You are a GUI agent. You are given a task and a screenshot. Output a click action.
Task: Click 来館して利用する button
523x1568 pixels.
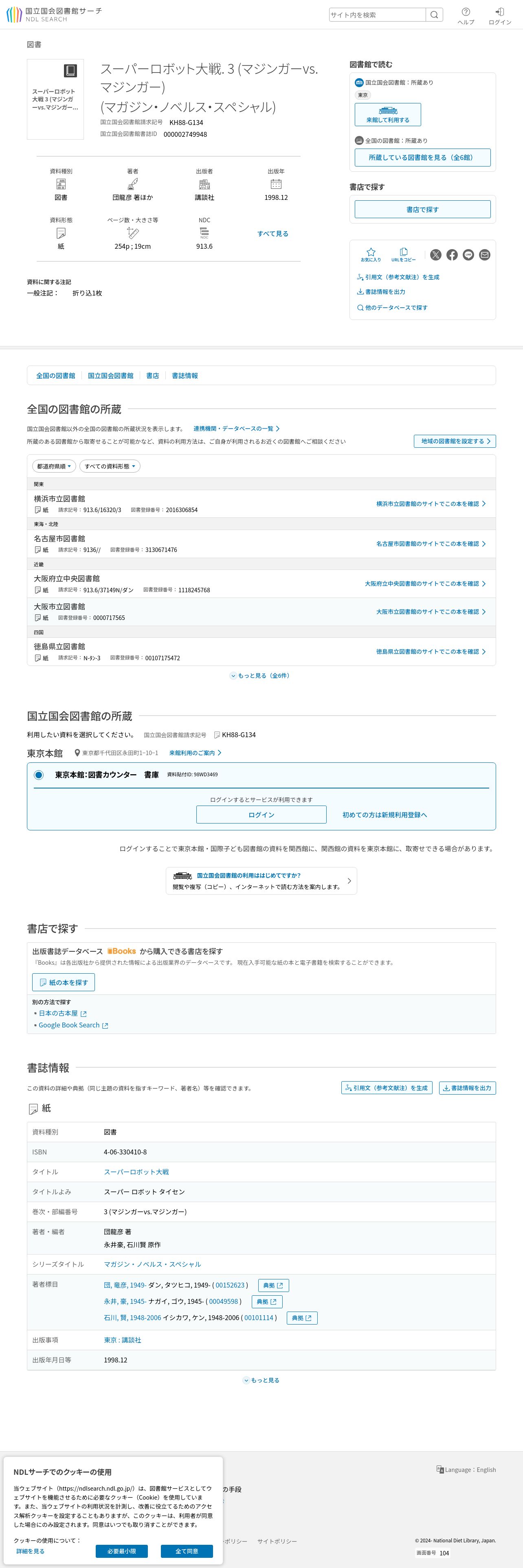click(388, 114)
